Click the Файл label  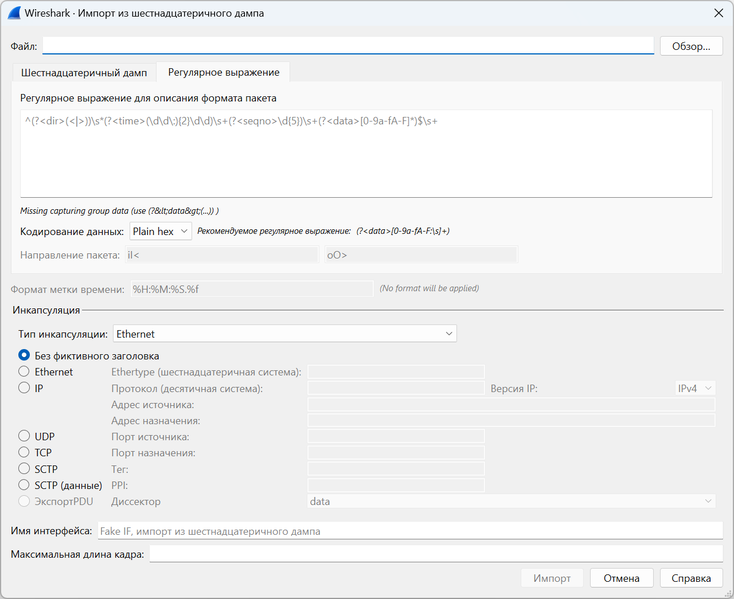coord(23,46)
